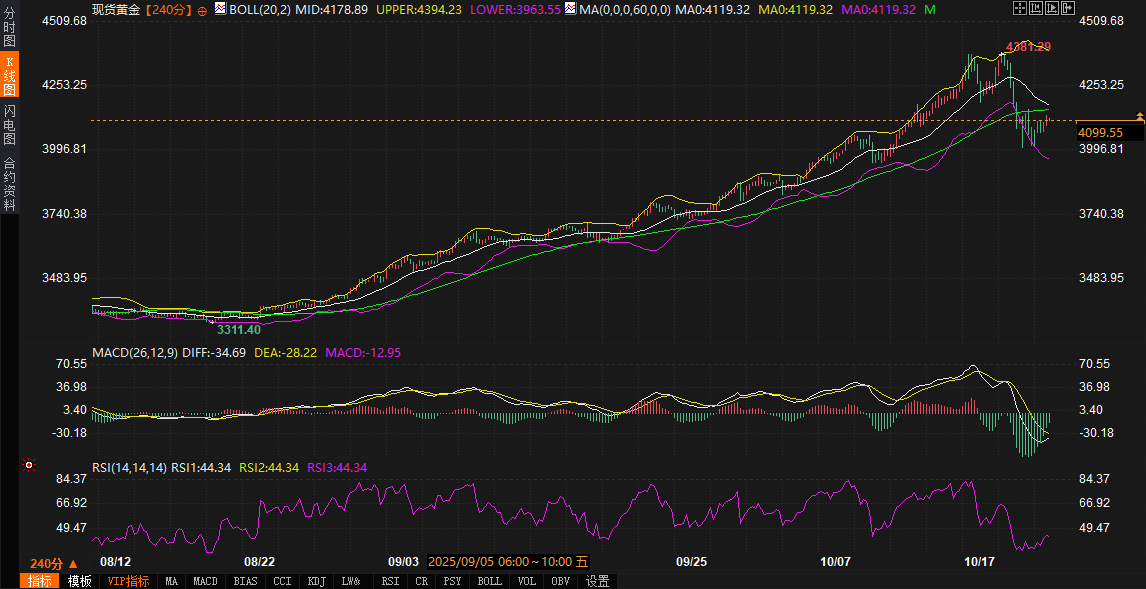Open the 240分 period selector at bottom-left
Screen dimensions: 1146x589
53,564
